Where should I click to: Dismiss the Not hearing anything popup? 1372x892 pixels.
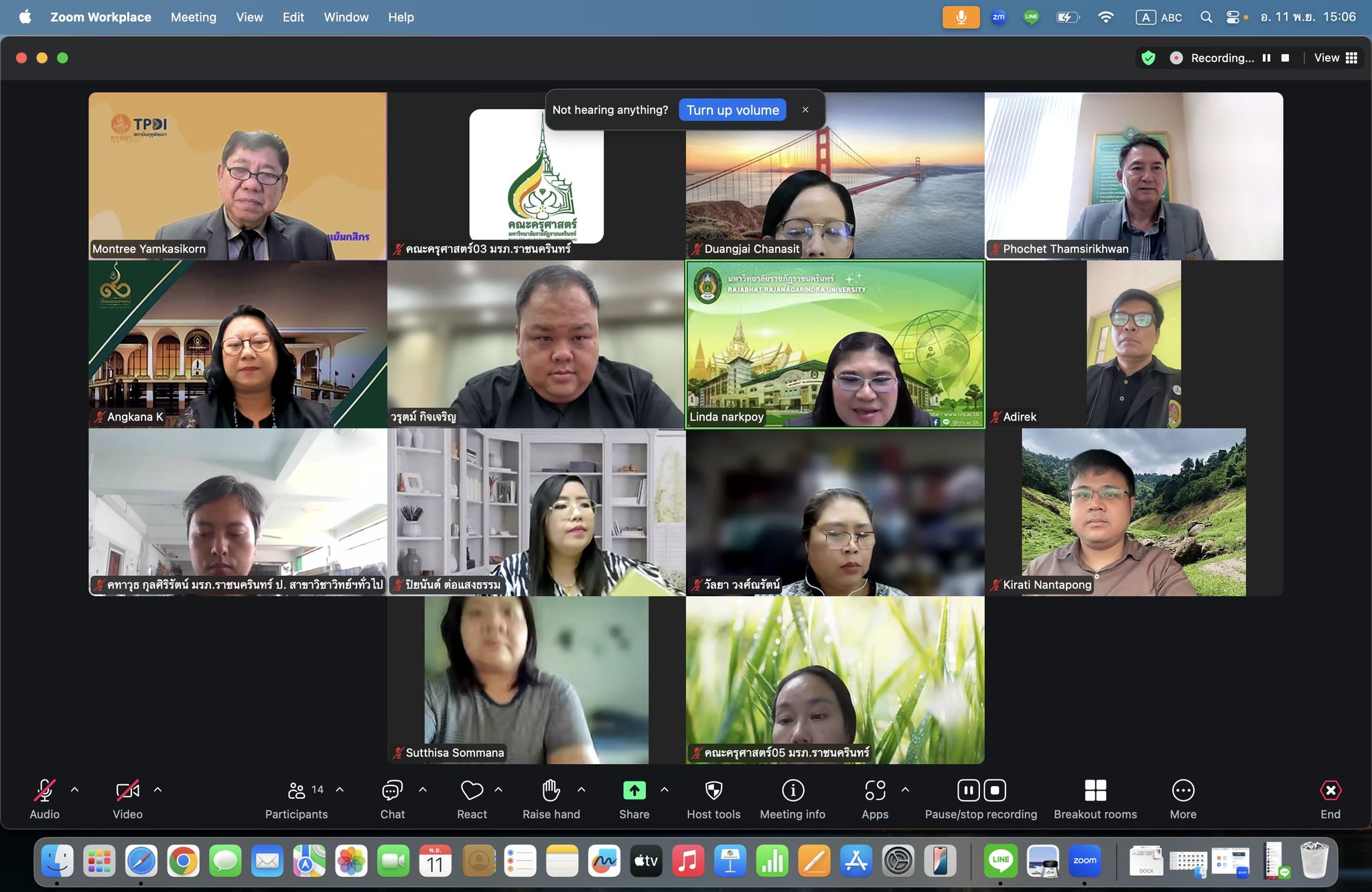pos(805,110)
